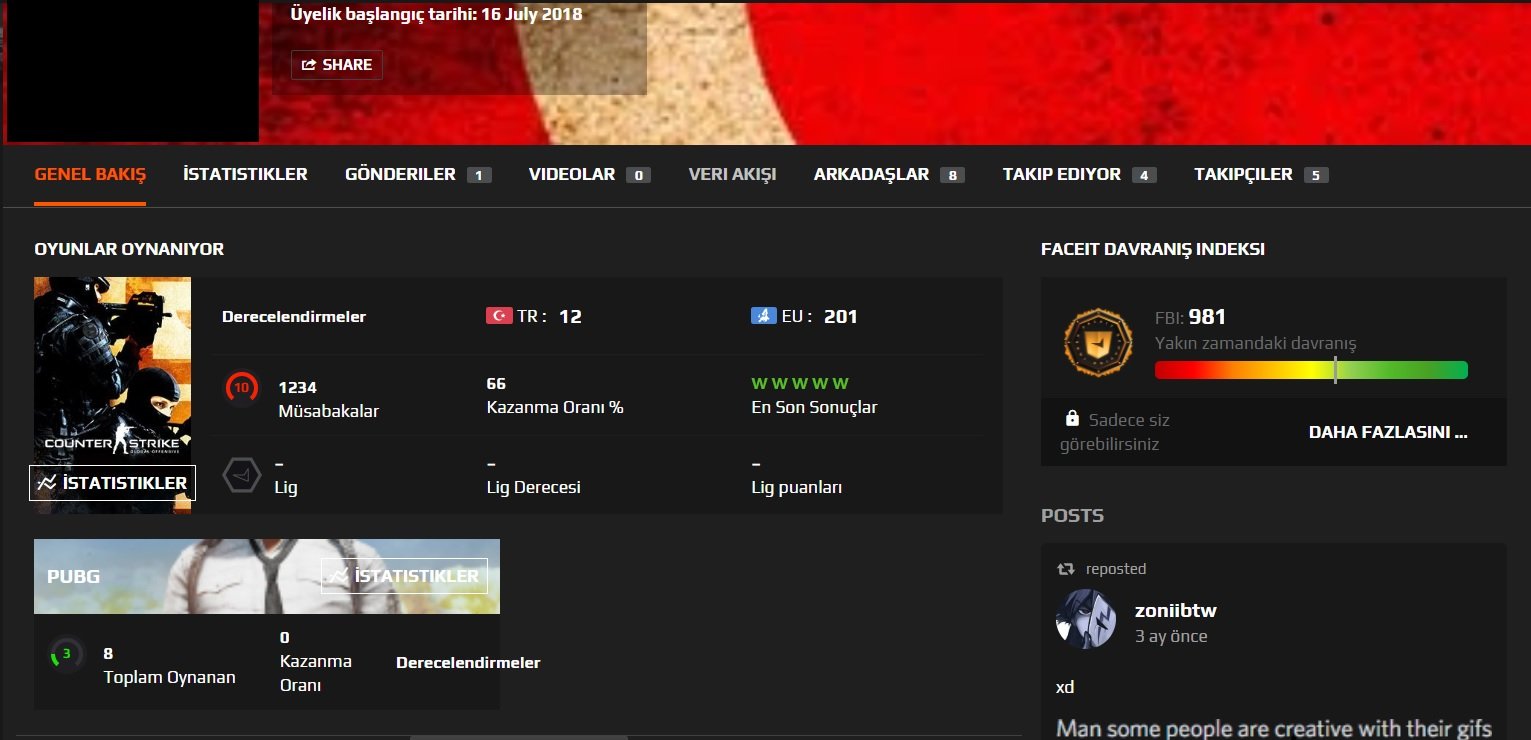Click the ARKADAŞLAR count badge 8

(952, 175)
